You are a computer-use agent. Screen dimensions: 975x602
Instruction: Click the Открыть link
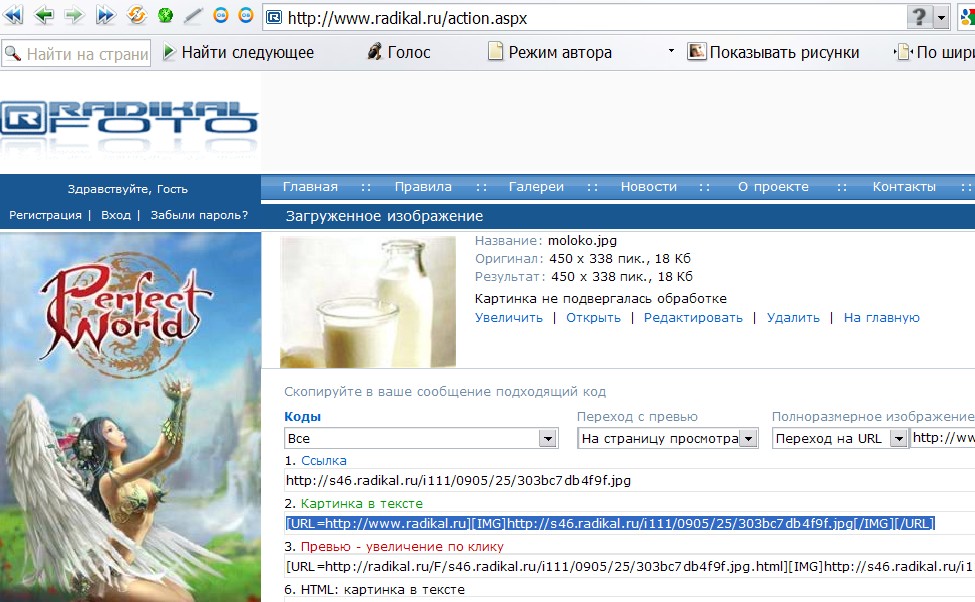pos(593,318)
